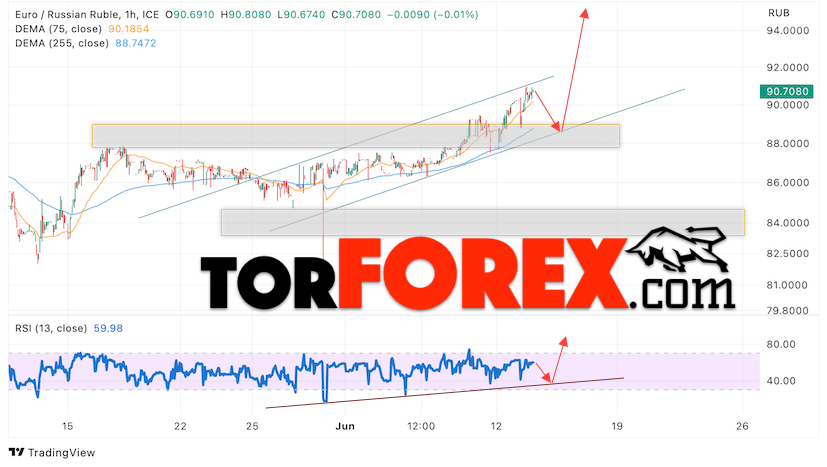Screen dimensions: 827x467
Task: Click the 88.0000 price axis label
Action: pyautogui.click(x=787, y=144)
